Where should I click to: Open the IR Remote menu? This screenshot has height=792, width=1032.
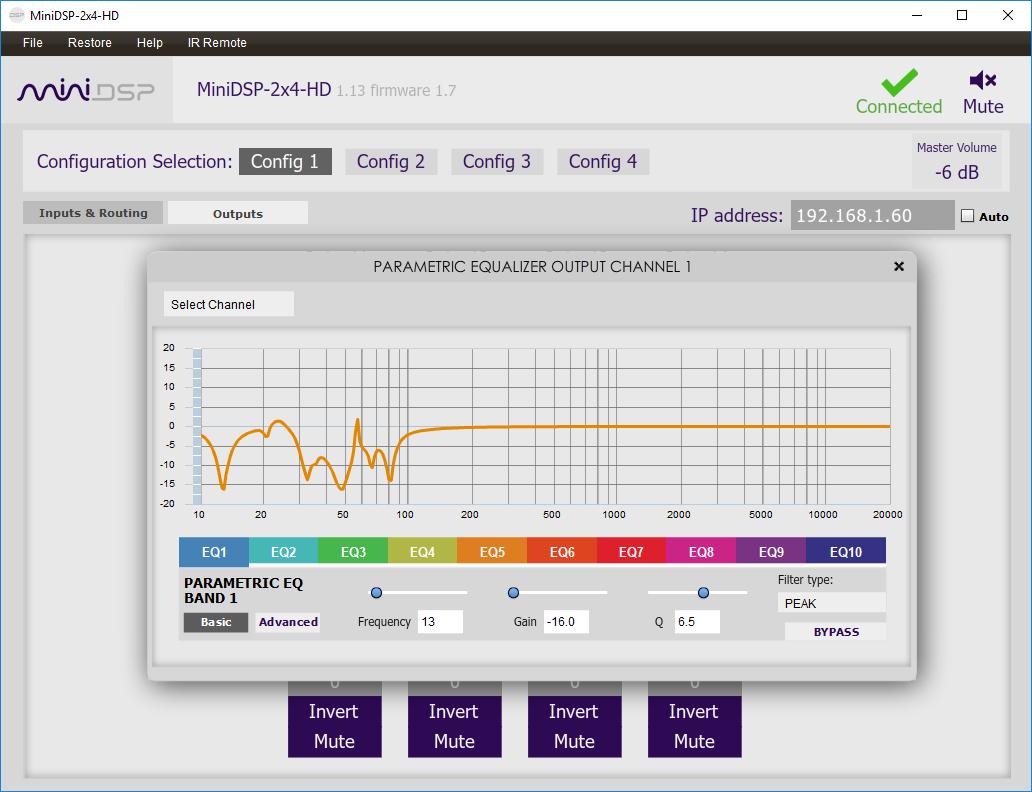pyautogui.click(x=216, y=43)
